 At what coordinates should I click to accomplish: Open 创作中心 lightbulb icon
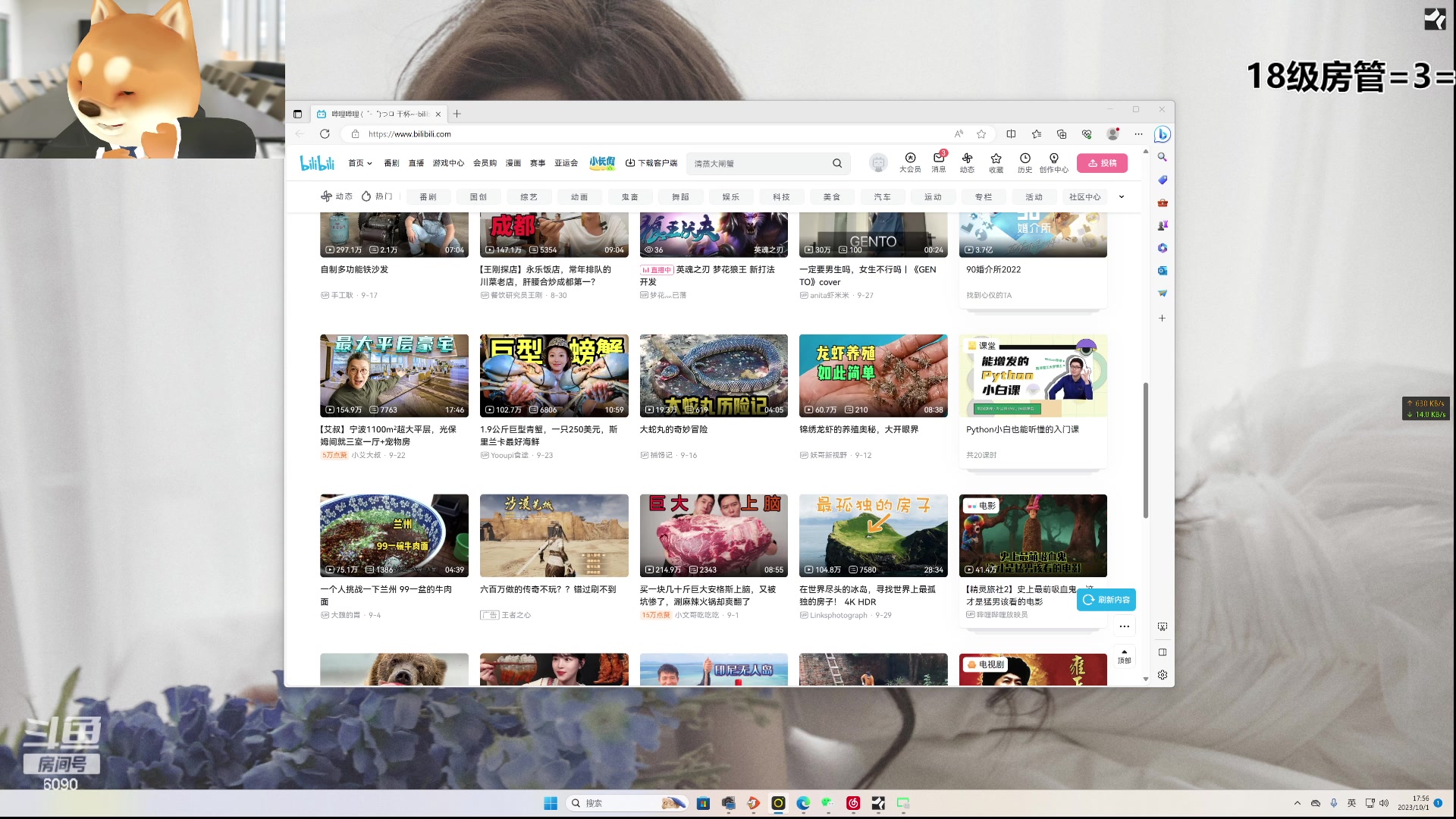pos(1053,163)
